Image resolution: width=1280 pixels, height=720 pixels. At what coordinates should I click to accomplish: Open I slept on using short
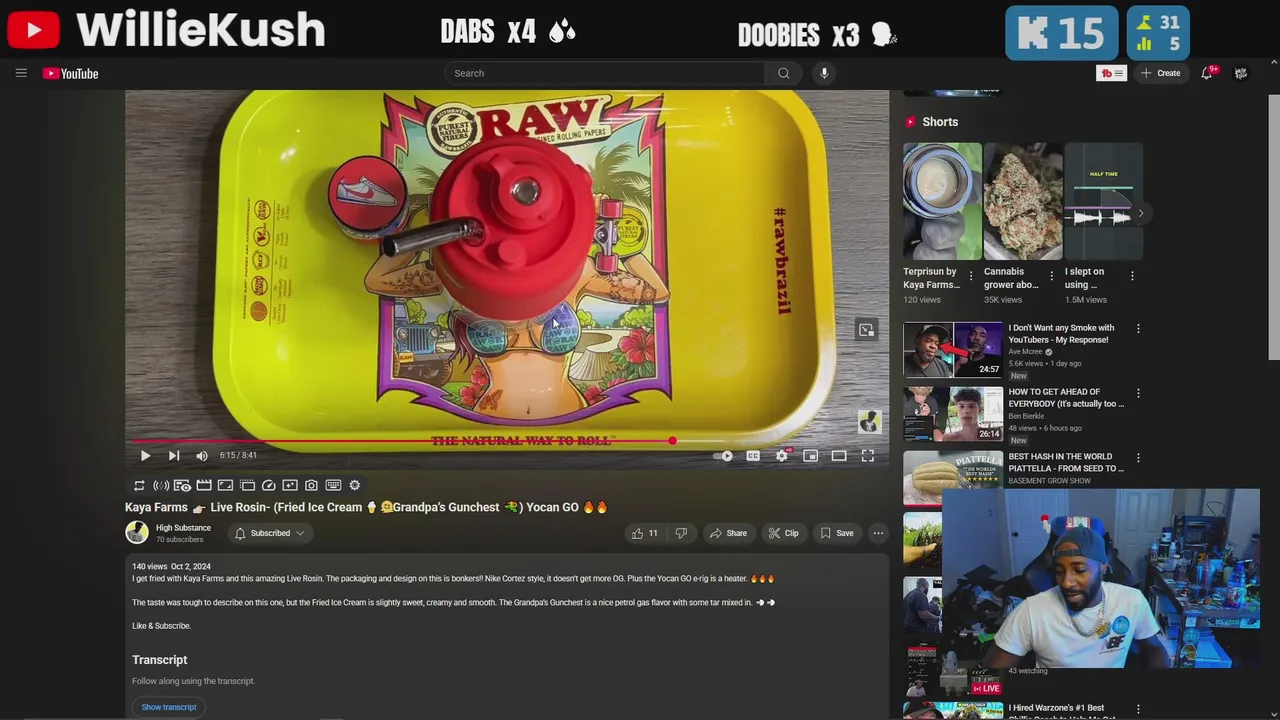[1104, 201]
